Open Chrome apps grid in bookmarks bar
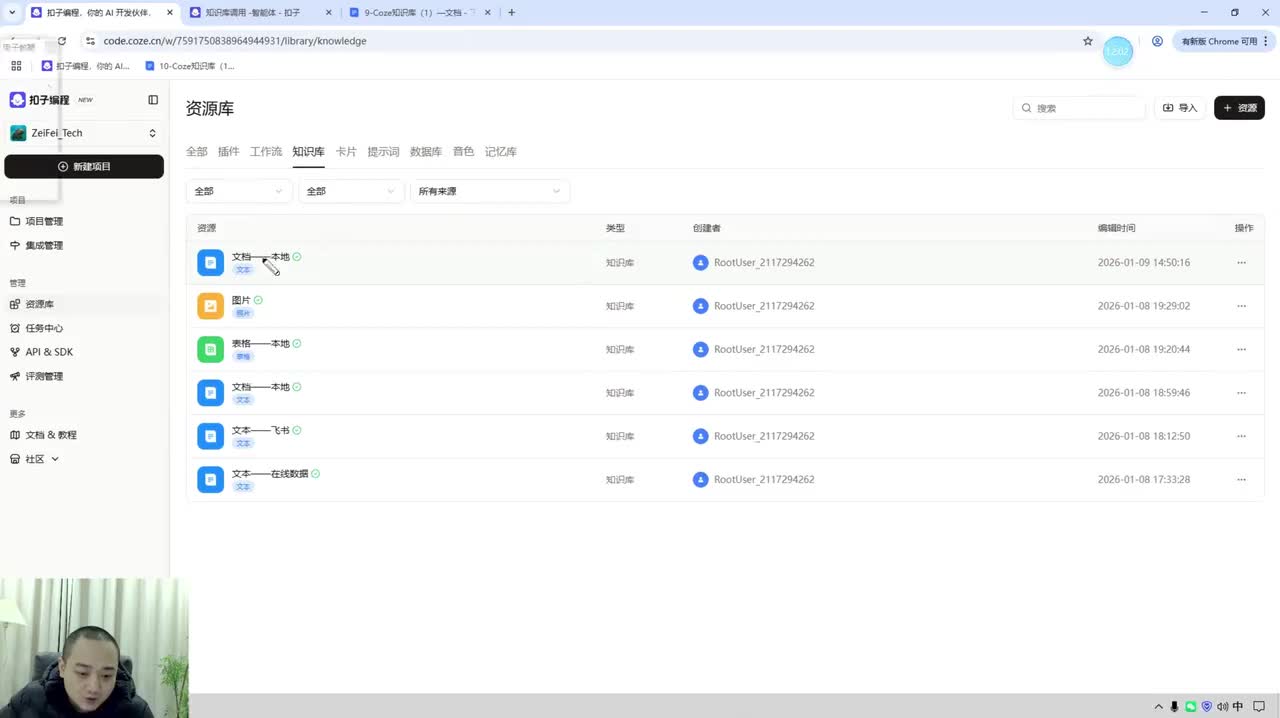 coord(16,66)
